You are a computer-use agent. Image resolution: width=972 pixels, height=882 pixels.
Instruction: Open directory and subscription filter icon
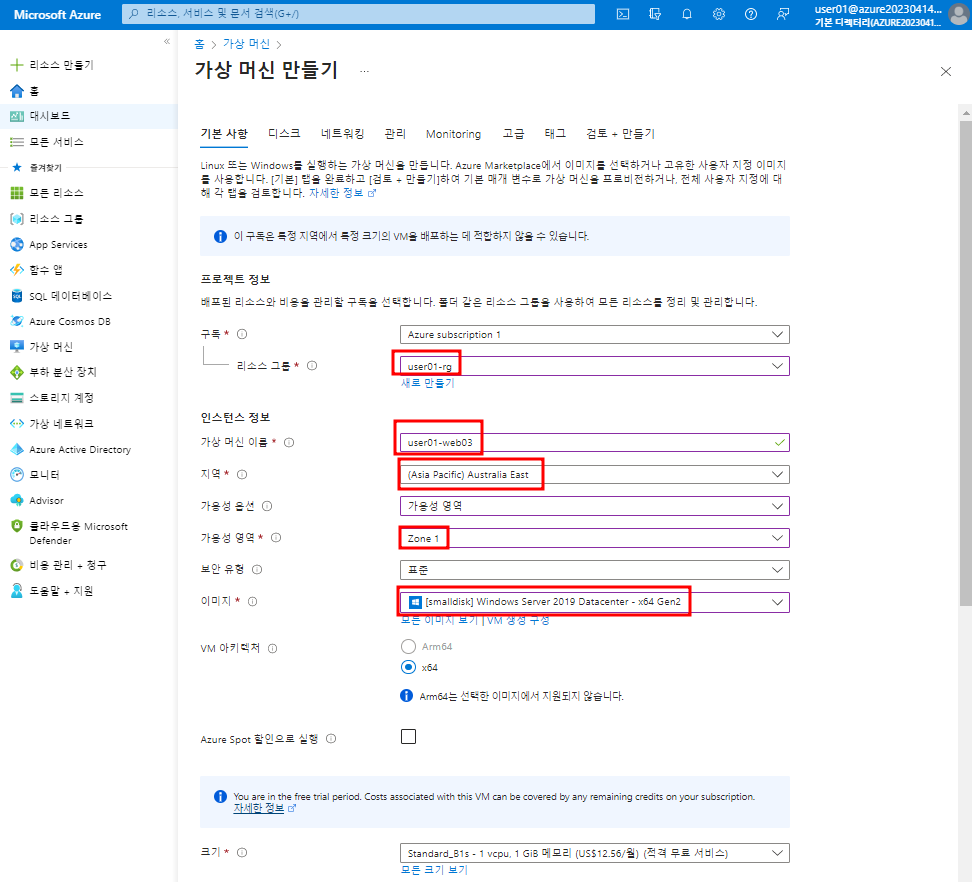[655, 14]
